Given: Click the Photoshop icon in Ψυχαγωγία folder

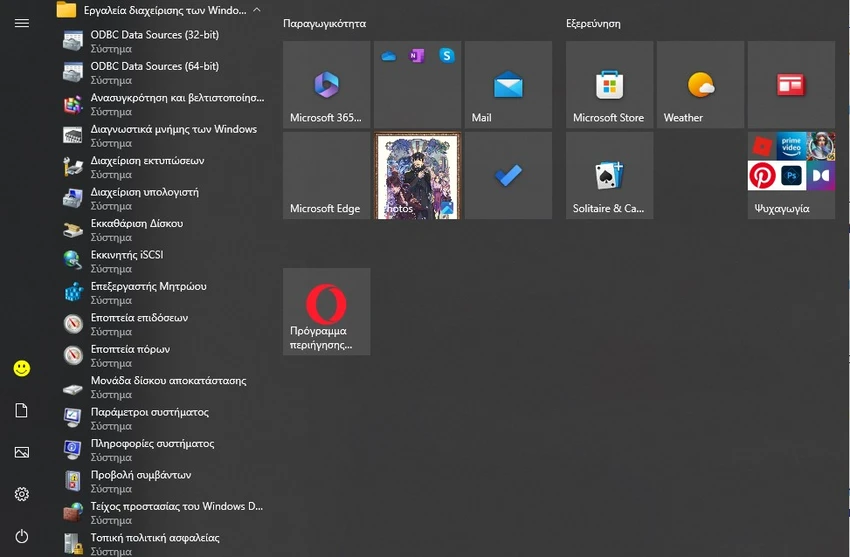Looking at the screenshot, I should pyautogui.click(x=791, y=176).
